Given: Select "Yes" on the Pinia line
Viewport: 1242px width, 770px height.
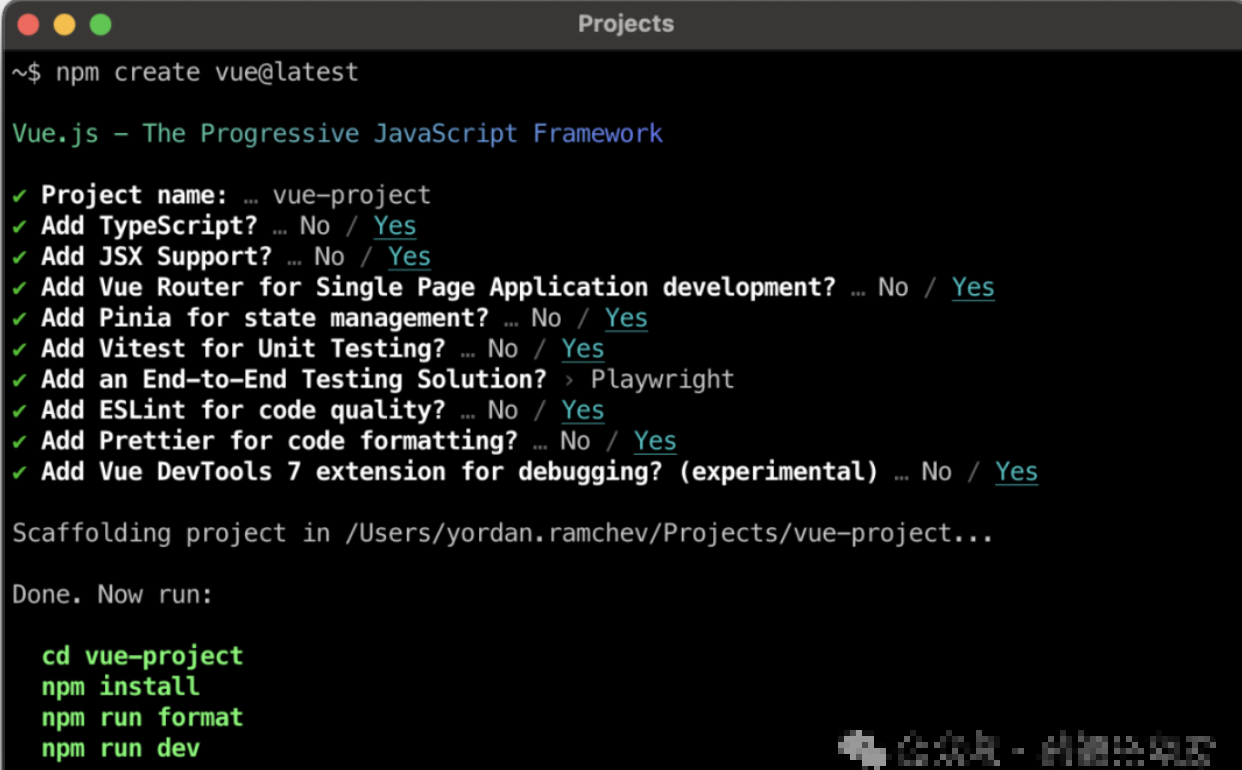Looking at the screenshot, I should [x=626, y=318].
